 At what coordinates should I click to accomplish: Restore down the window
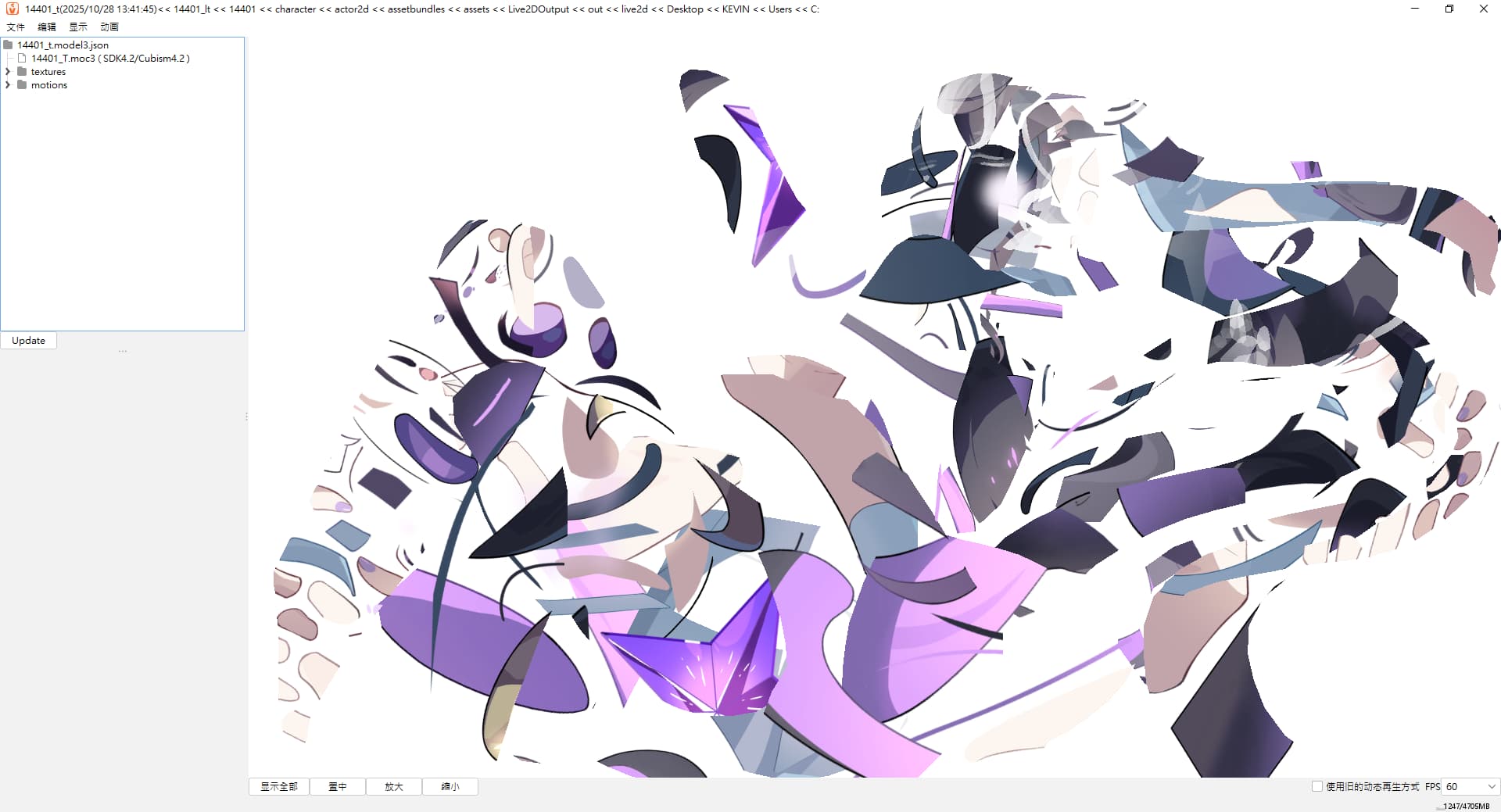coord(1449,9)
